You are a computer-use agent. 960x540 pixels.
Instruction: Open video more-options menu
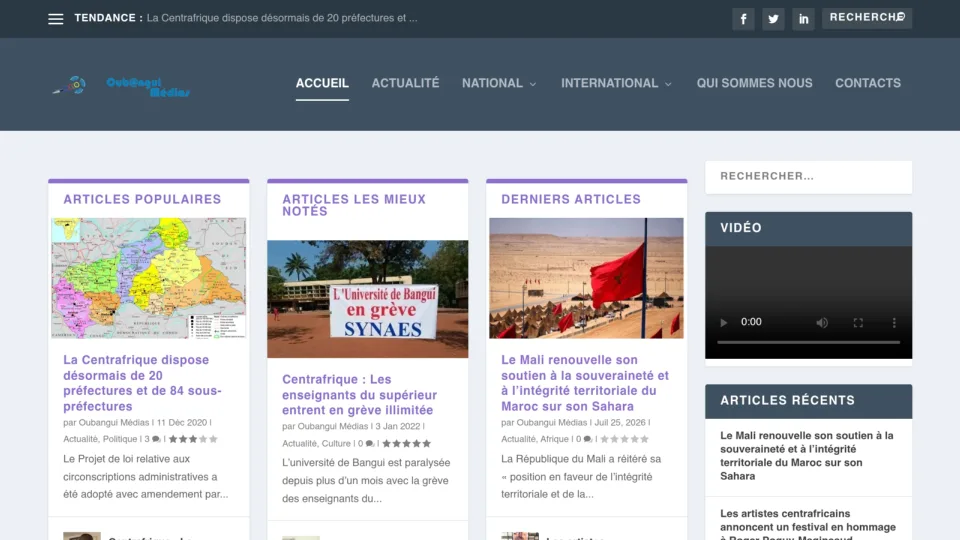point(894,323)
